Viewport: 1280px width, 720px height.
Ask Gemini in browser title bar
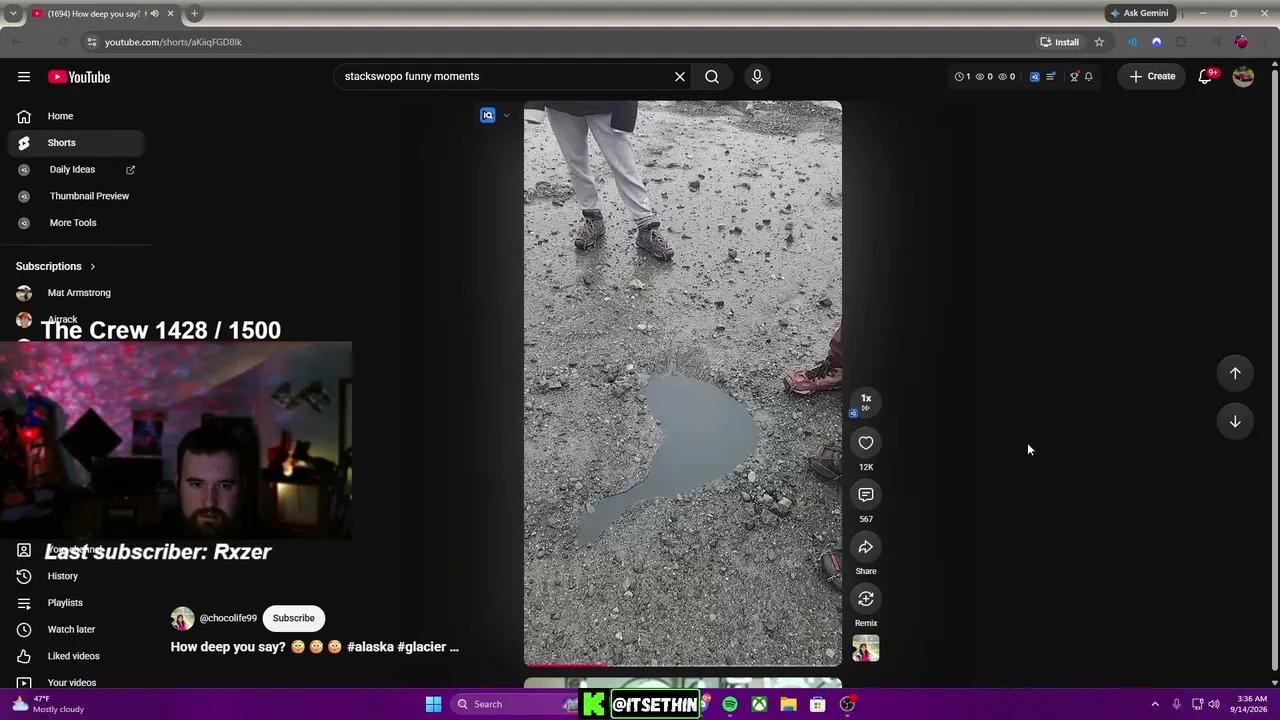pos(1139,14)
